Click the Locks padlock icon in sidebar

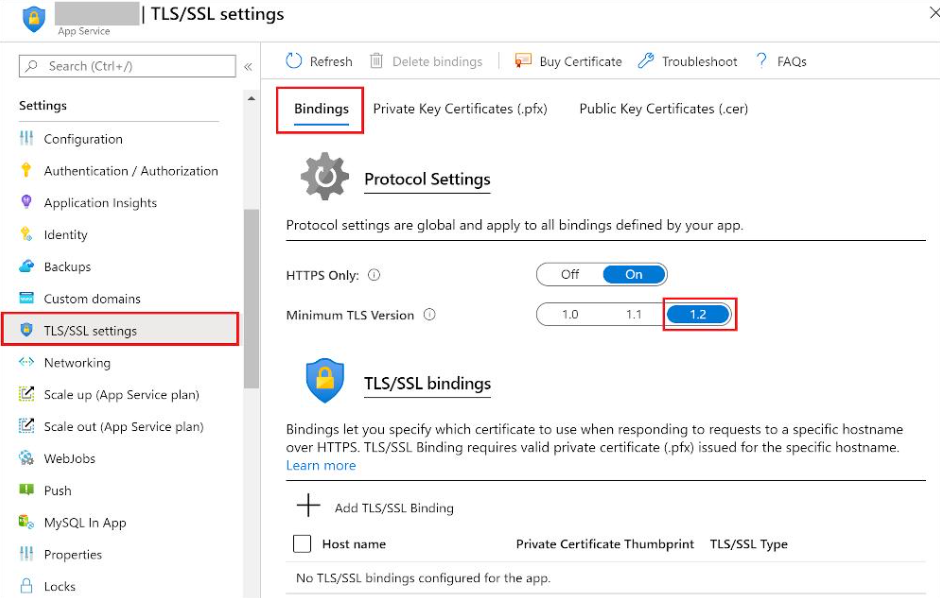(x=26, y=585)
